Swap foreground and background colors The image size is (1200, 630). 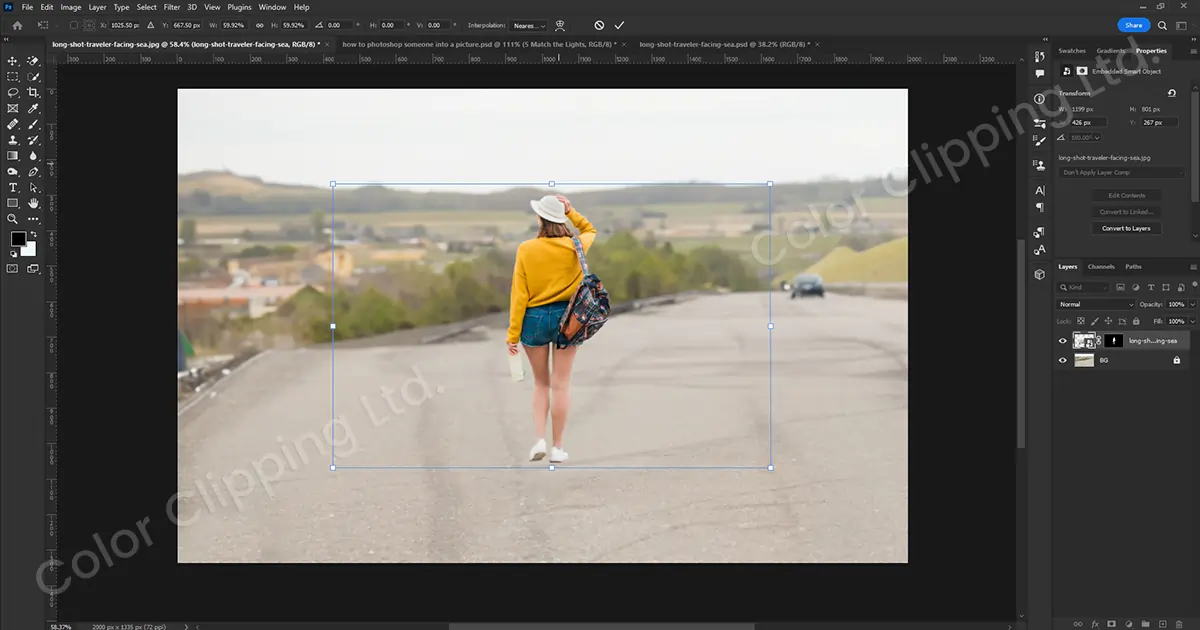point(33,232)
